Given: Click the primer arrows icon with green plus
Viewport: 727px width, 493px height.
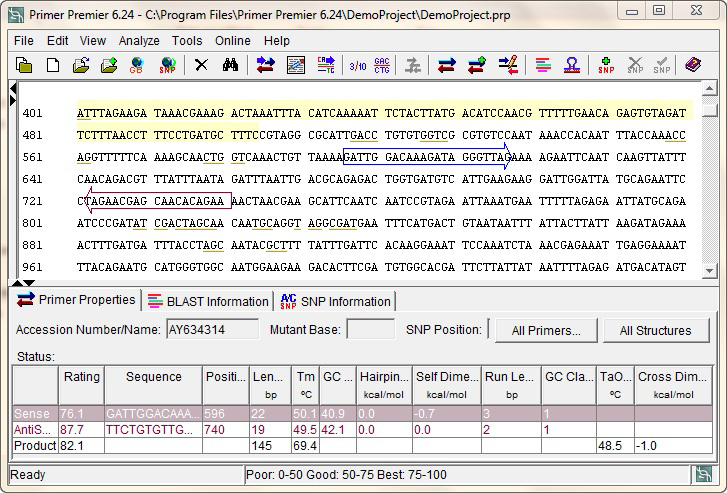Looking at the screenshot, I should (477, 65).
